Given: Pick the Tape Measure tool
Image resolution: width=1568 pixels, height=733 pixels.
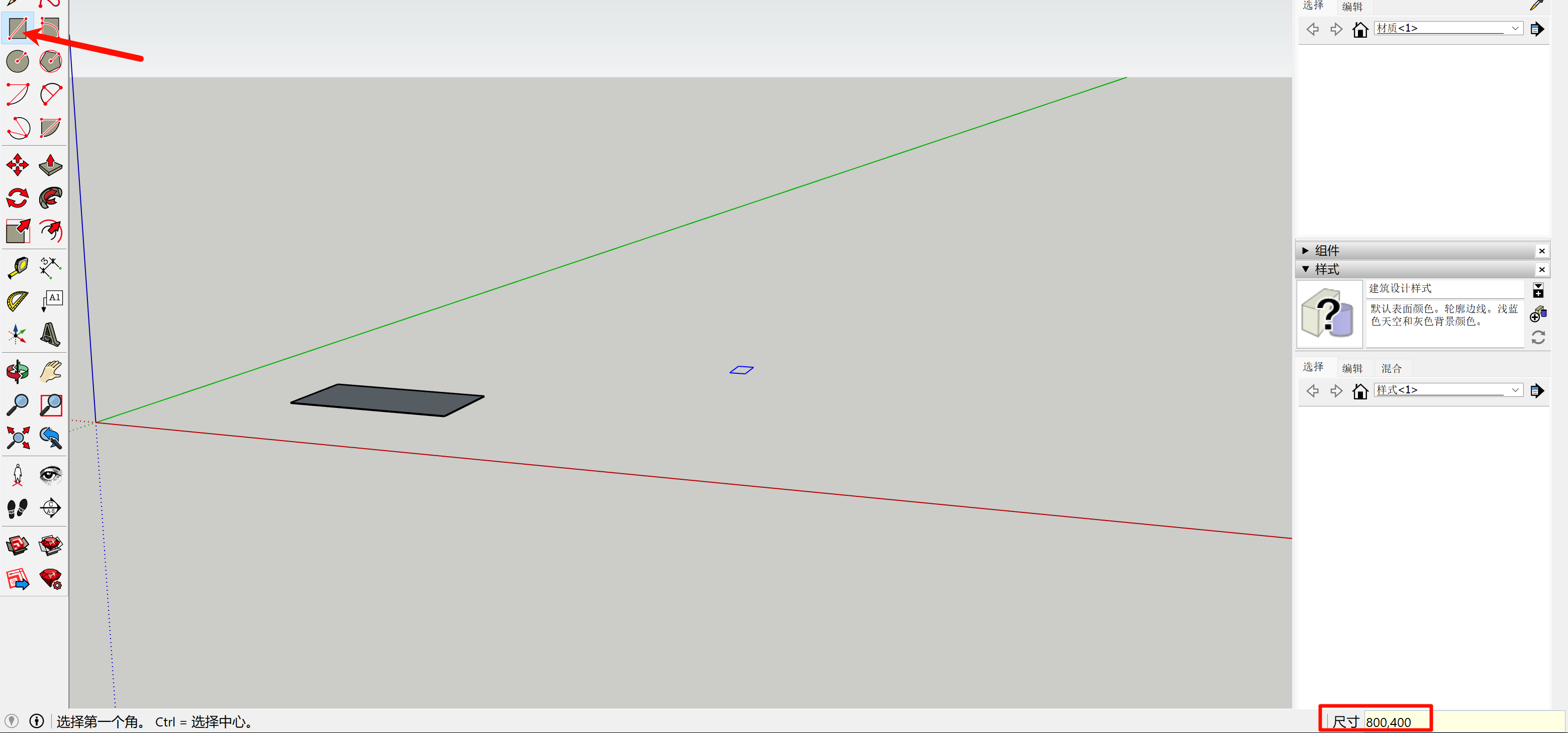Looking at the screenshot, I should click(x=18, y=267).
